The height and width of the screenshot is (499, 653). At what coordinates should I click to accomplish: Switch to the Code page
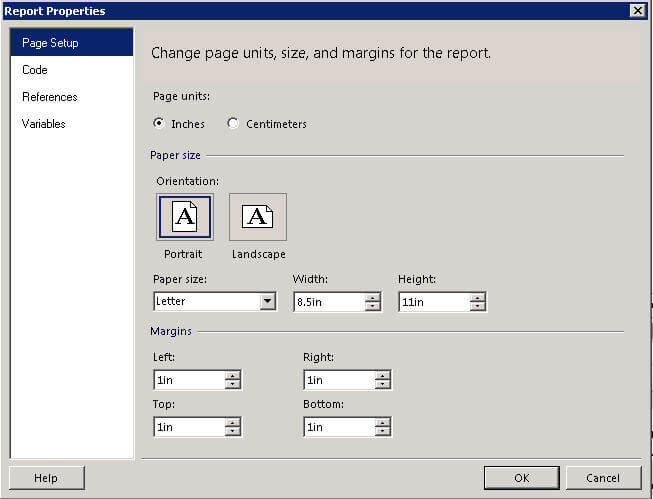pyautogui.click(x=35, y=70)
